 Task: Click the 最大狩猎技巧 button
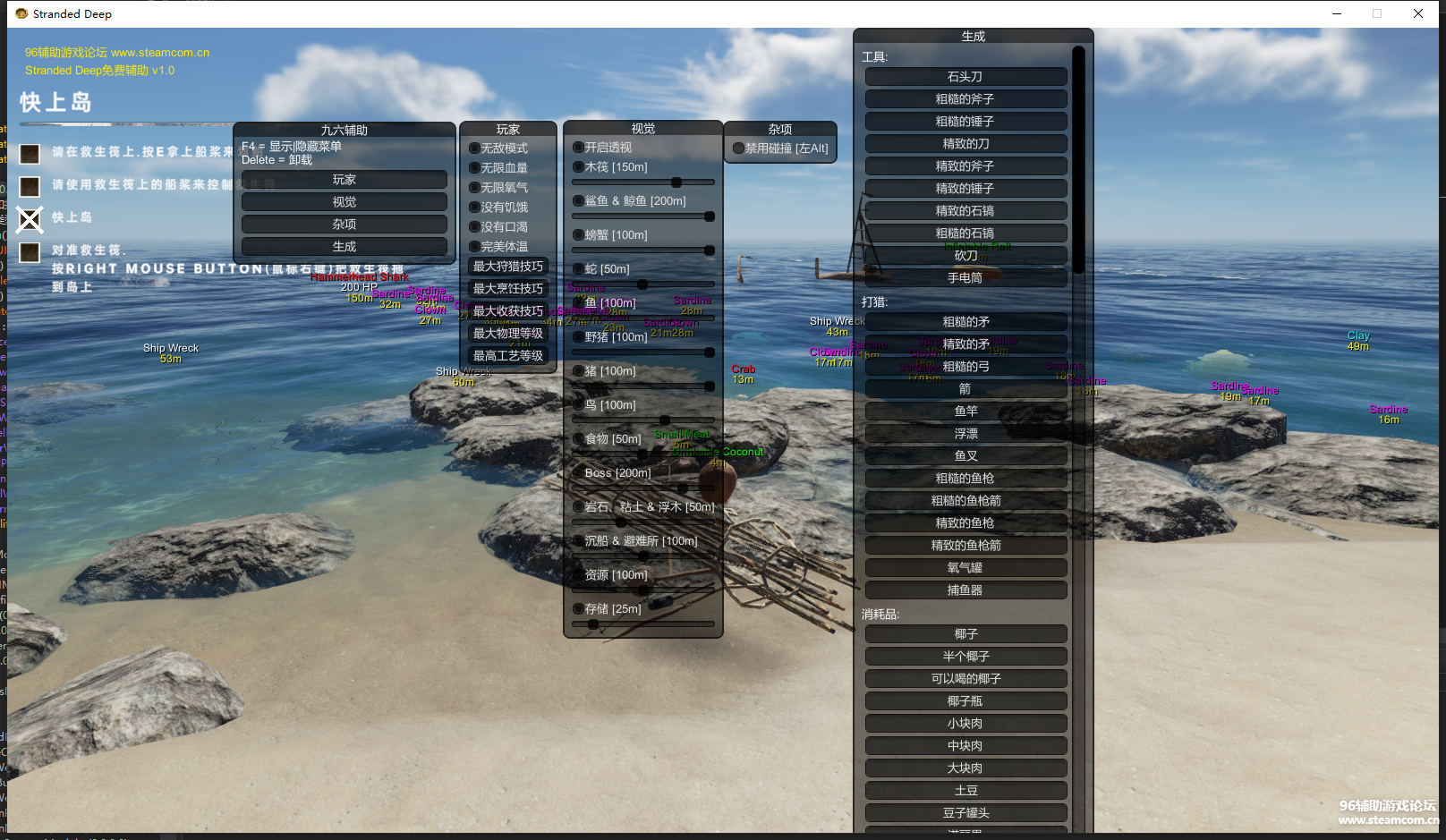coord(508,267)
